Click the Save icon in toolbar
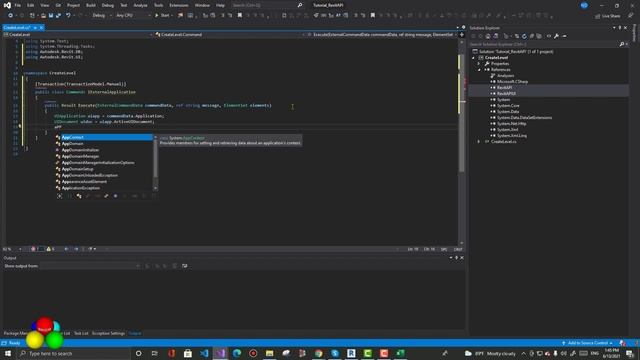The width and height of the screenshot is (640, 360). (51, 16)
